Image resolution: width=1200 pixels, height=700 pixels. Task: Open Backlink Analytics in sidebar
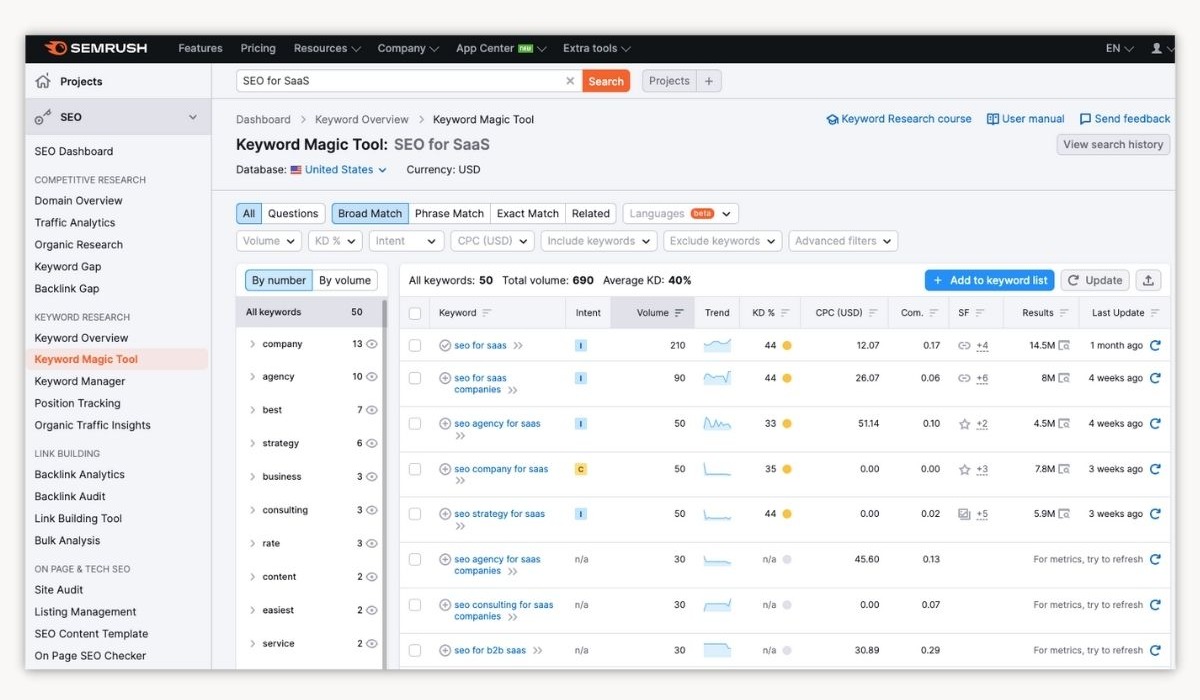click(80, 475)
